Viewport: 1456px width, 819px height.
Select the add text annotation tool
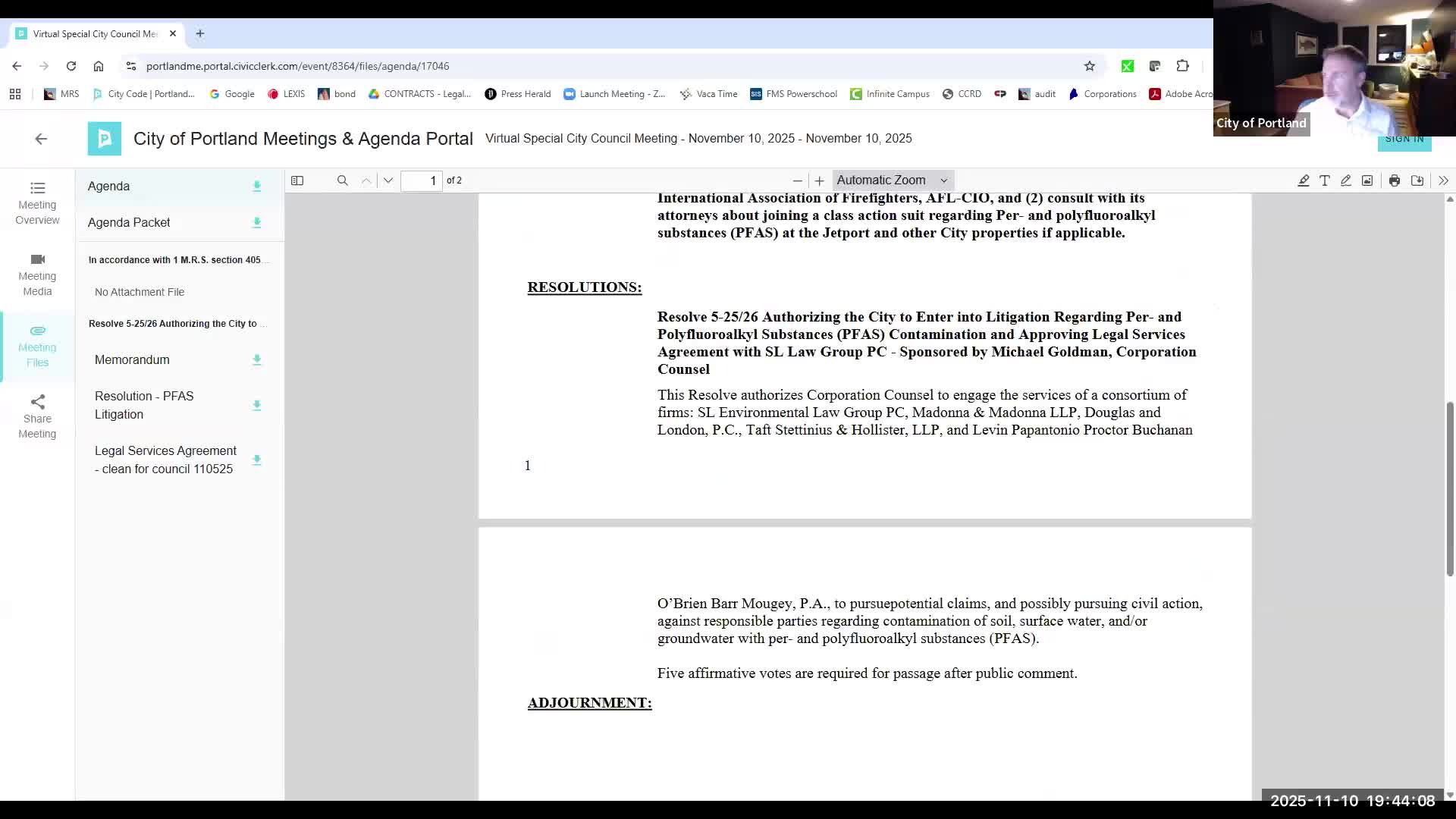[x=1324, y=180]
